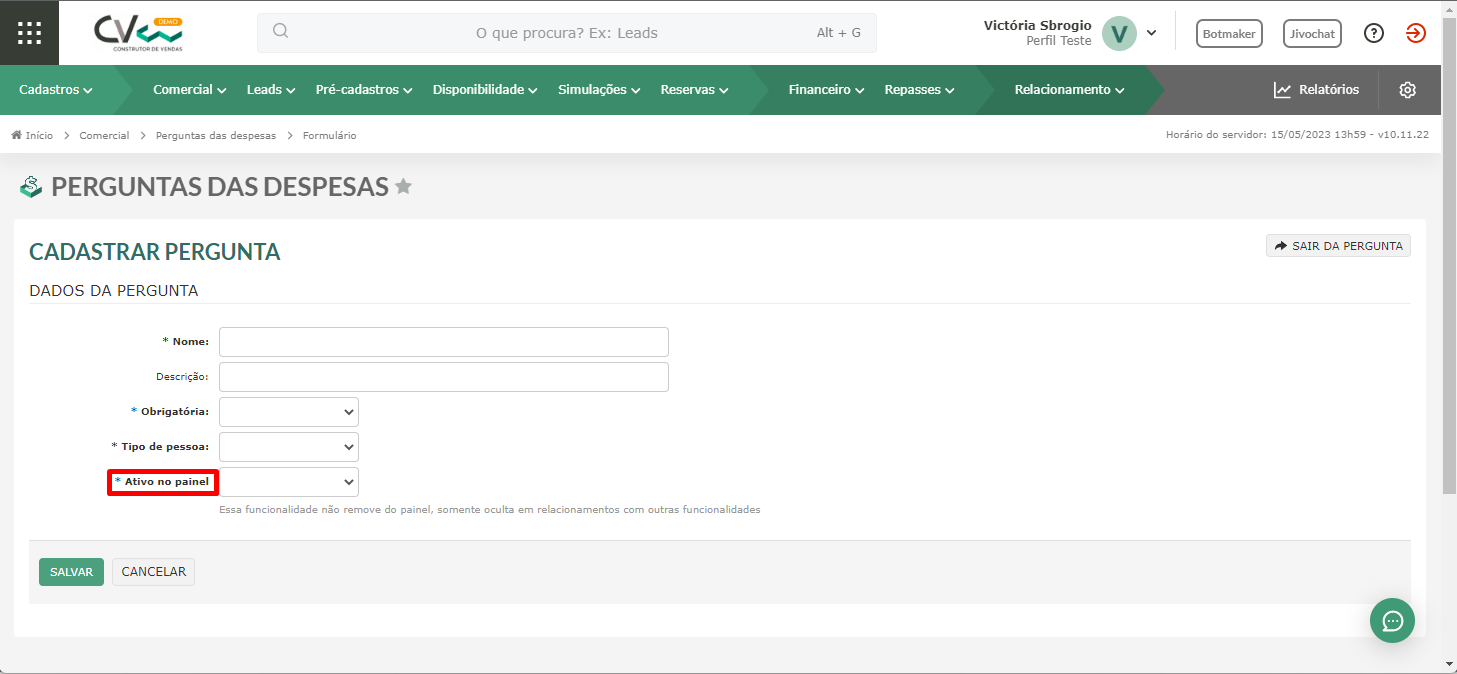Image resolution: width=1457 pixels, height=674 pixels.
Task: Open the apps grid menu icon
Action: coord(29,32)
